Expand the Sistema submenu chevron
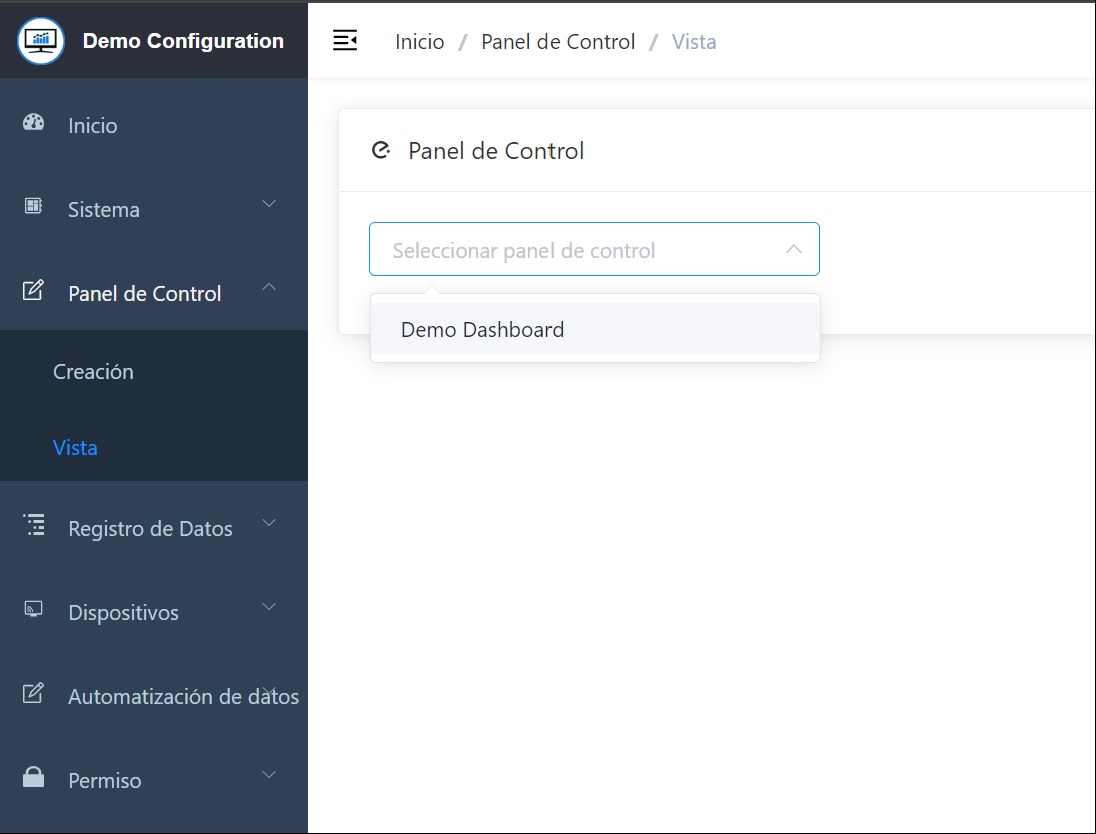Screen dimensions: 1096x834 [269, 205]
